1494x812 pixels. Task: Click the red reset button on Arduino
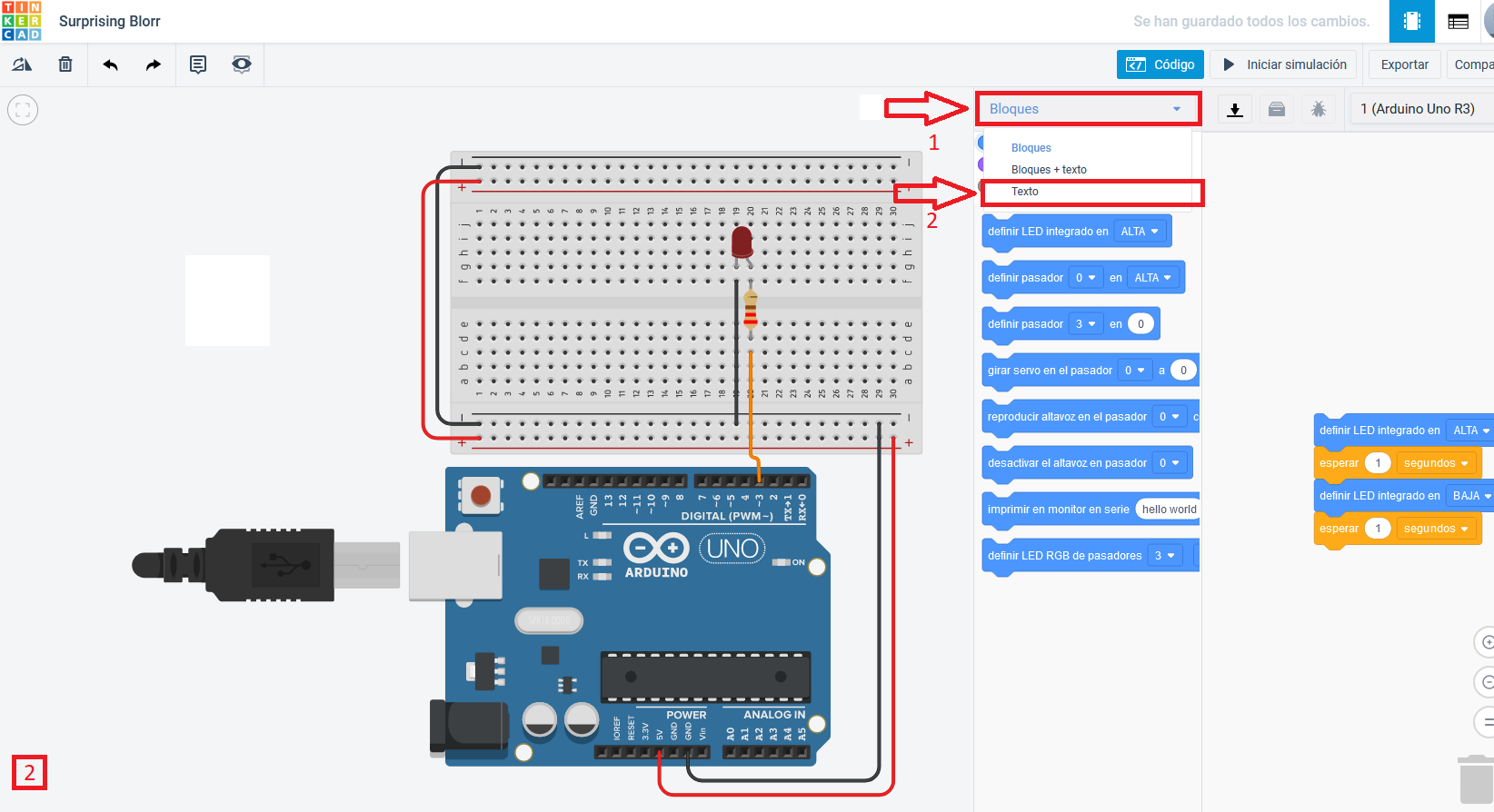[x=481, y=496]
